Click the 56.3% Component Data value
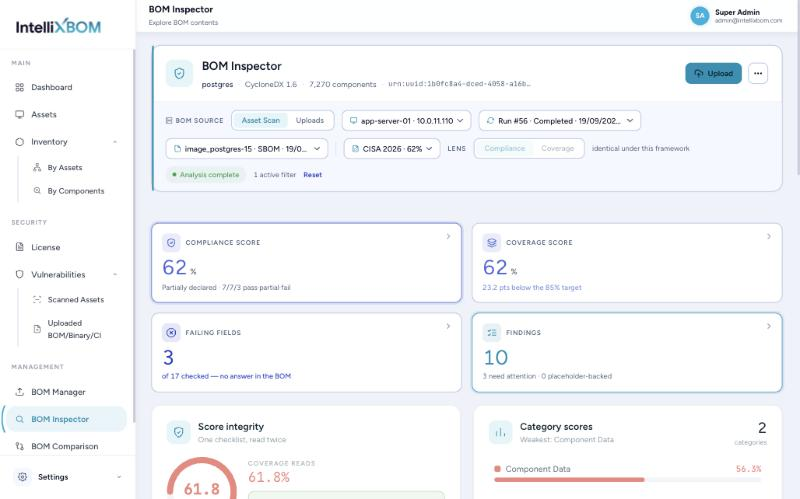Image resolution: width=800 pixels, height=499 pixels. pos(748,468)
